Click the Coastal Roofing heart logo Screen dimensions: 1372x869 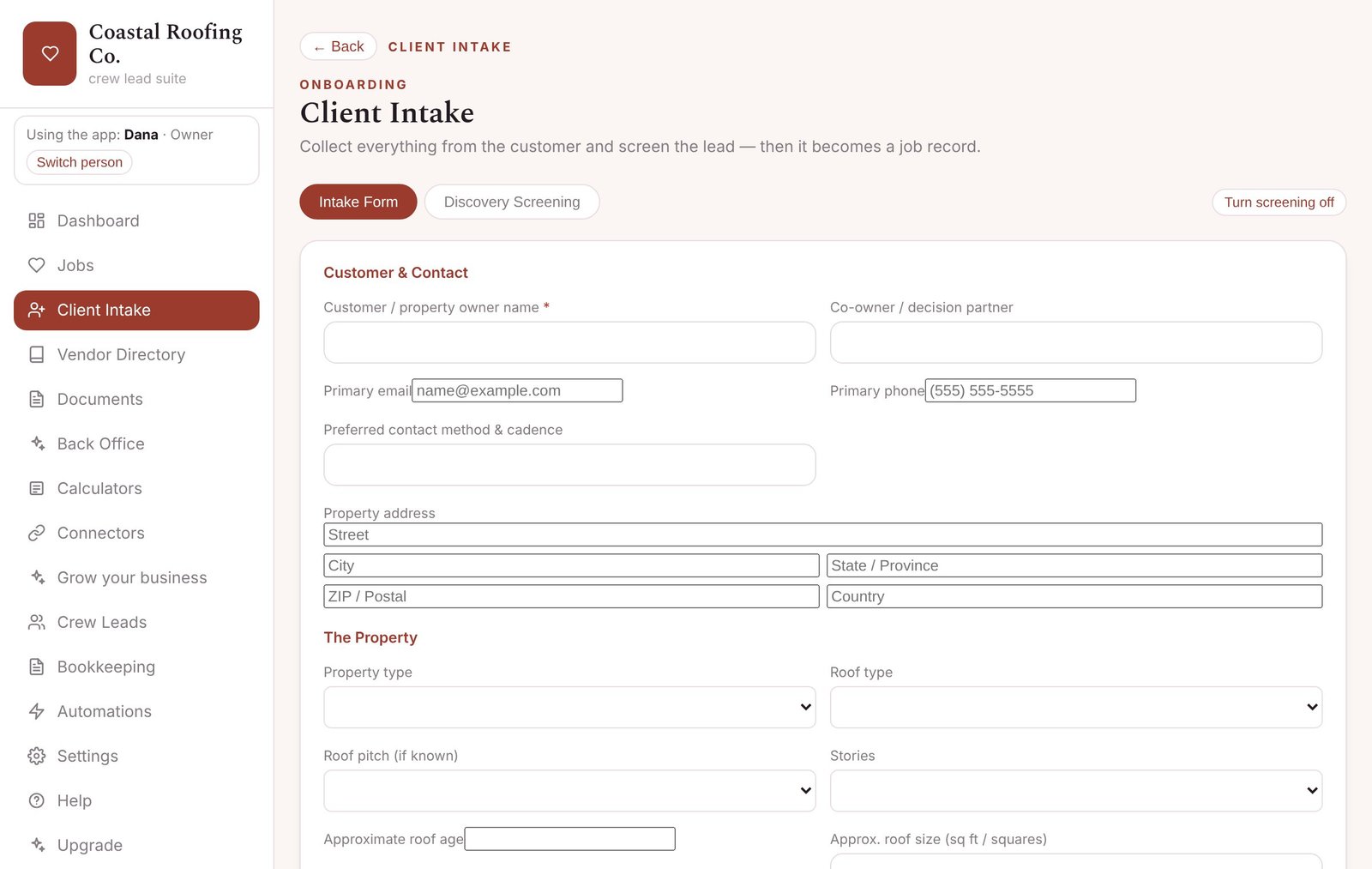pos(50,53)
